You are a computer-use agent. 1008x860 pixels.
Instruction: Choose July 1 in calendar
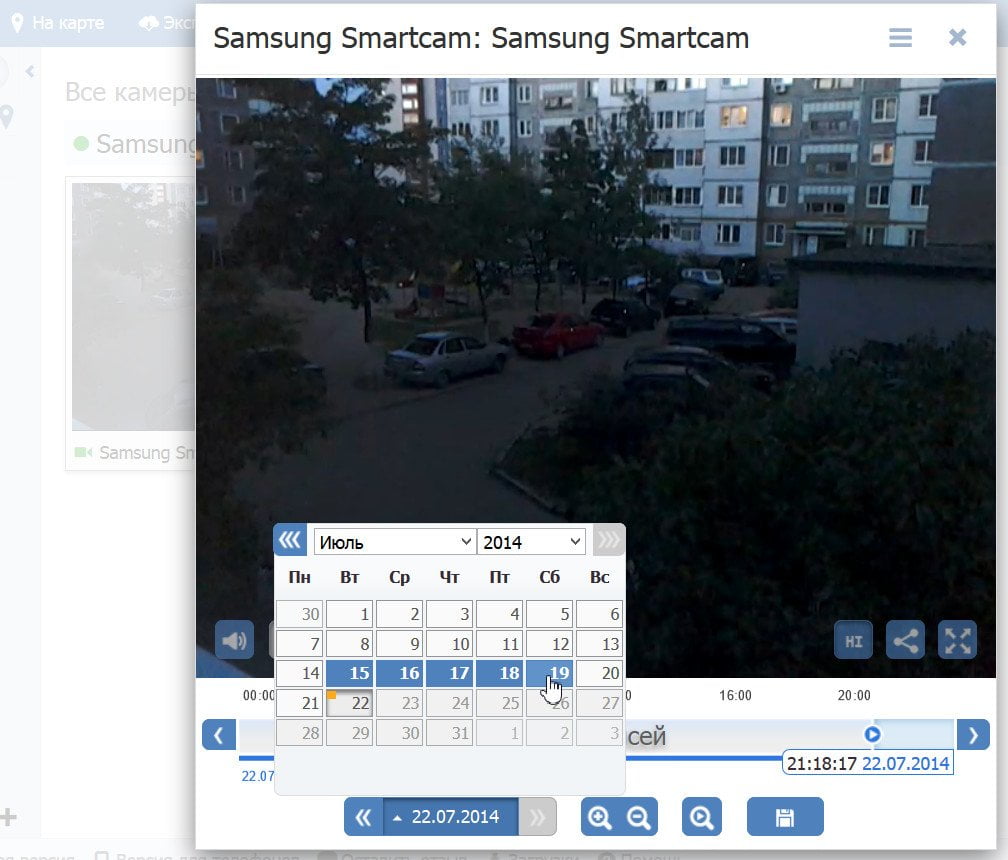[x=349, y=614]
